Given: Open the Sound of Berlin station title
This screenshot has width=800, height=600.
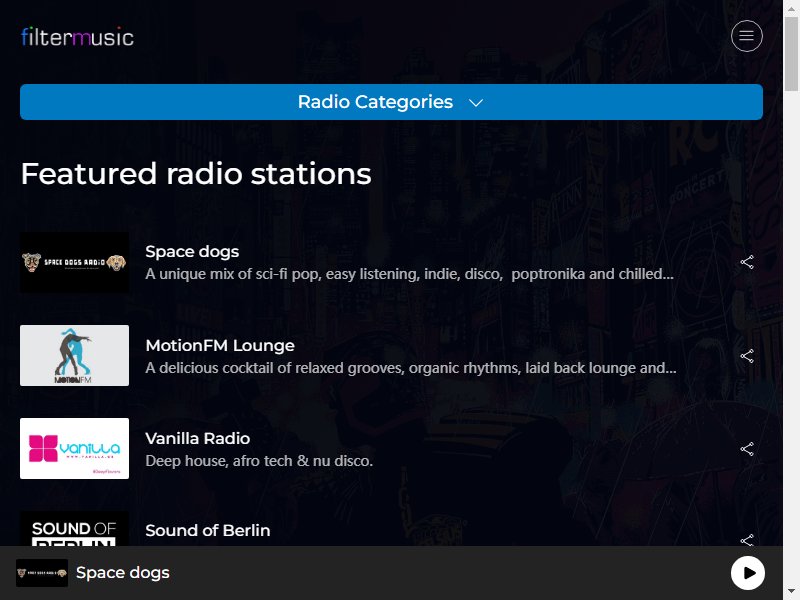Looking at the screenshot, I should 208,531.
